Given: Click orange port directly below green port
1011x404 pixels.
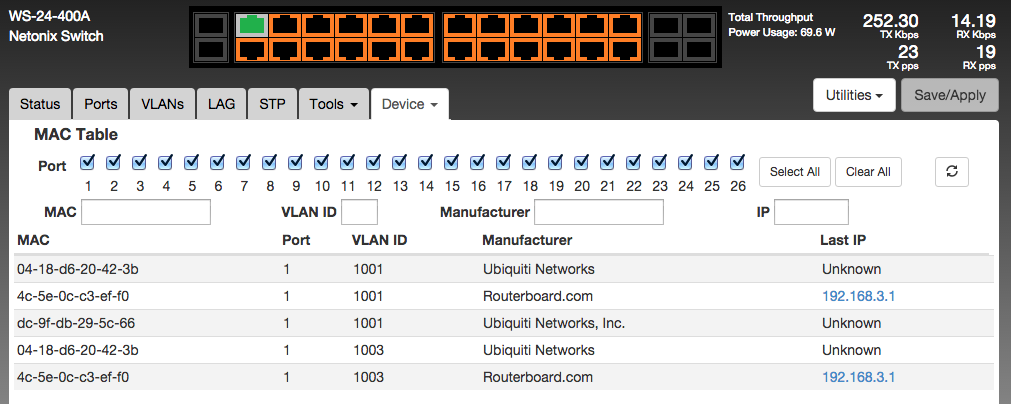Looking at the screenshot, I should point(253,48).
